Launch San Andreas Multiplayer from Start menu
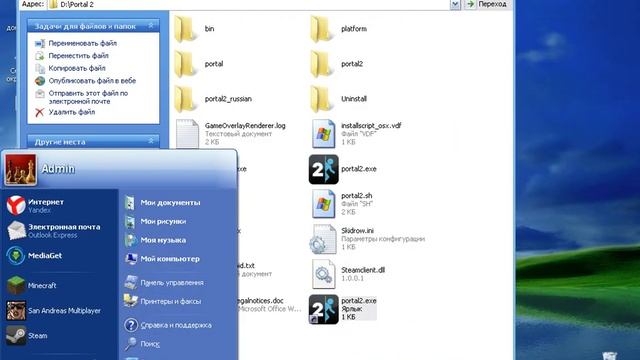 (x=53, y=311)
